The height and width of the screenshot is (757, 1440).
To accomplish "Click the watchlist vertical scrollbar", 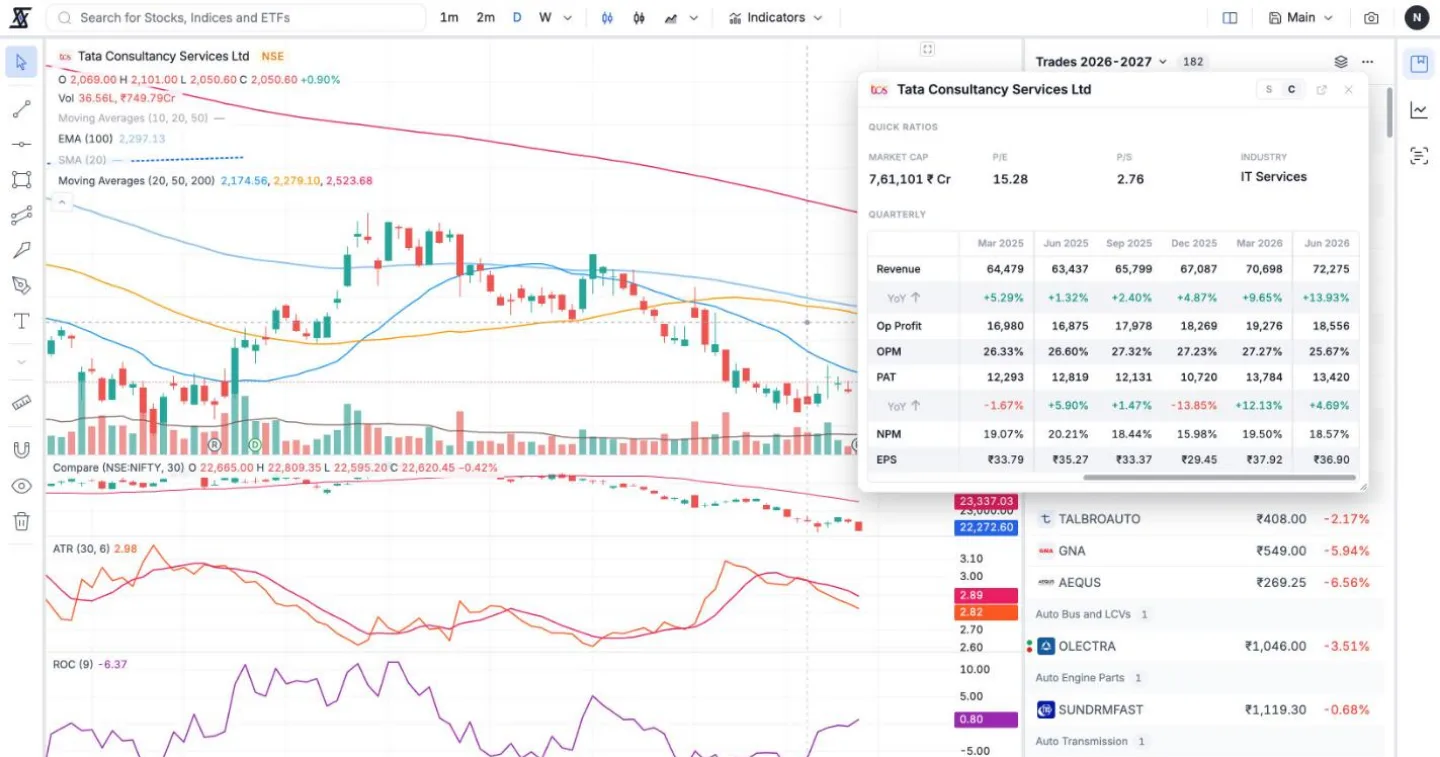I will coord(1389,112).
